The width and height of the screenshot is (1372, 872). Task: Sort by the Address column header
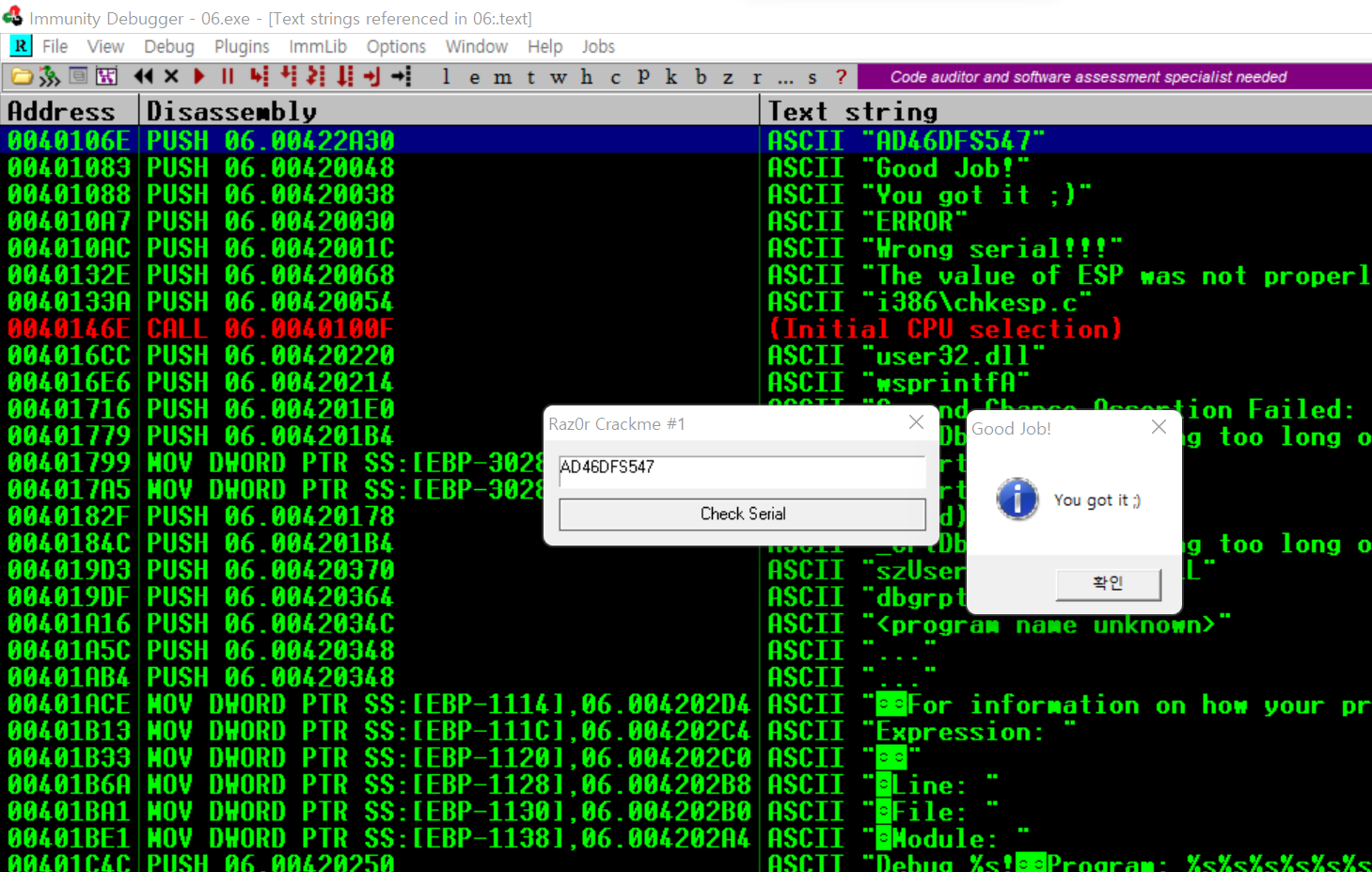[70, 111]
